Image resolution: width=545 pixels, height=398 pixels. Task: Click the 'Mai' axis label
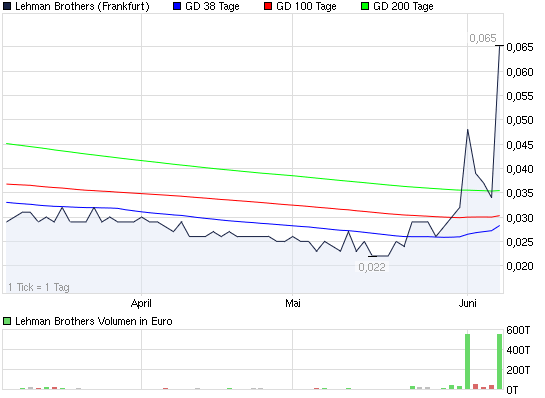(293, 303)
